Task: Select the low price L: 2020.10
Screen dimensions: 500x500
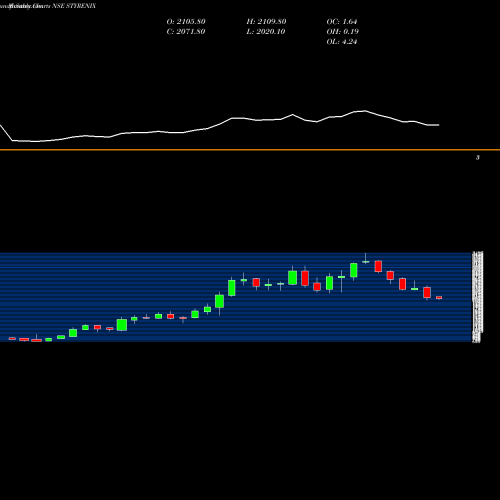Action: 266,32
